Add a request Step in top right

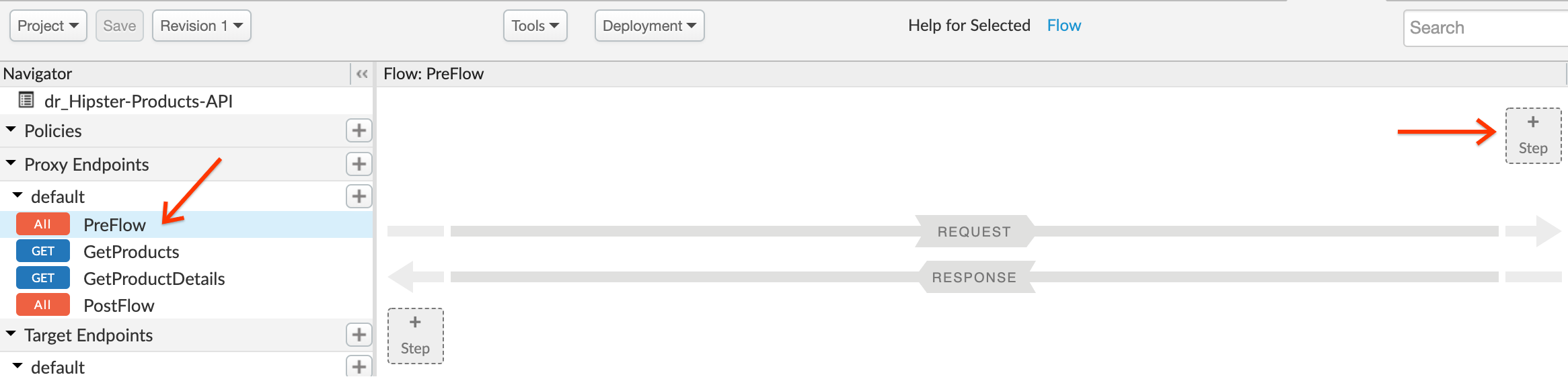(1533, 136)
